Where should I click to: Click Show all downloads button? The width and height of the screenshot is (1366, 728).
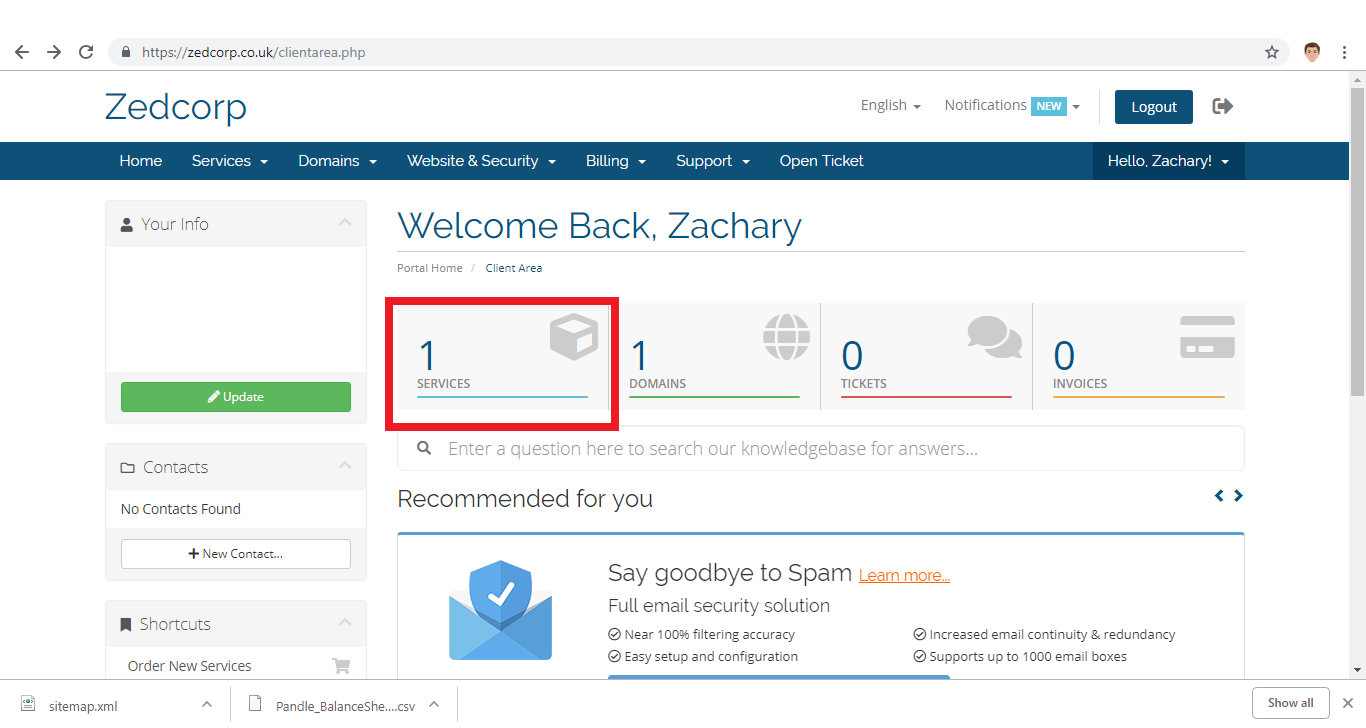pyautogui.click(x=1291, y=703)
